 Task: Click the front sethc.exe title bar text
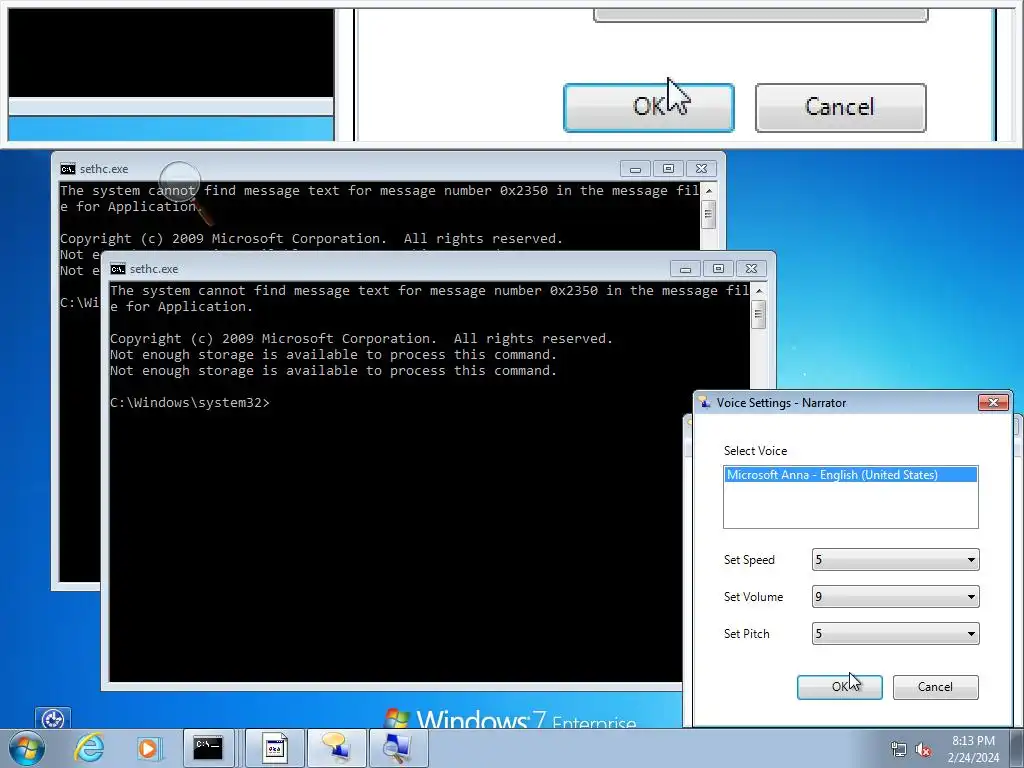click(x=153, y=269)
